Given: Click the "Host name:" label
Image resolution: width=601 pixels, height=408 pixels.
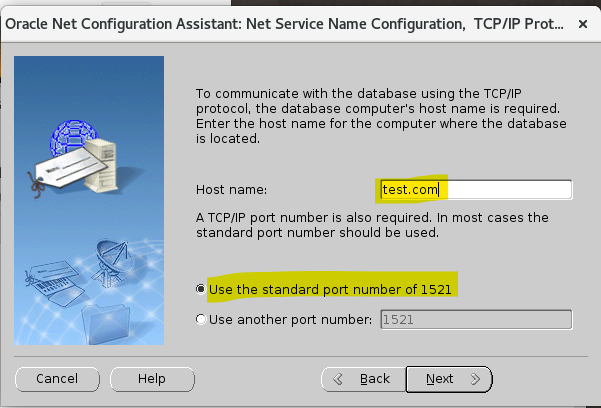Looking at the screenshot, I should tap(231, 190).
